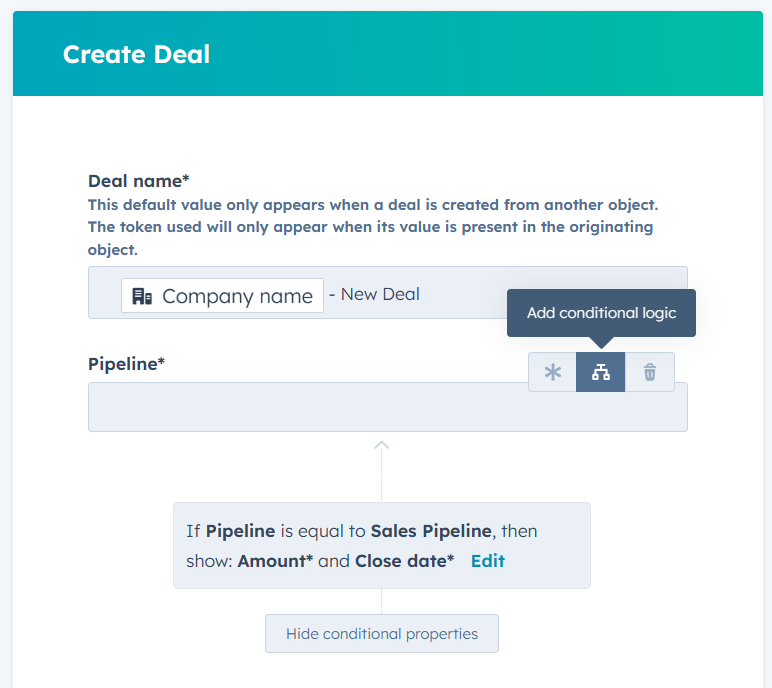The image size is (772, 688).
Task: Click the Edit link in the conditional rule
Action: point(488,561)
